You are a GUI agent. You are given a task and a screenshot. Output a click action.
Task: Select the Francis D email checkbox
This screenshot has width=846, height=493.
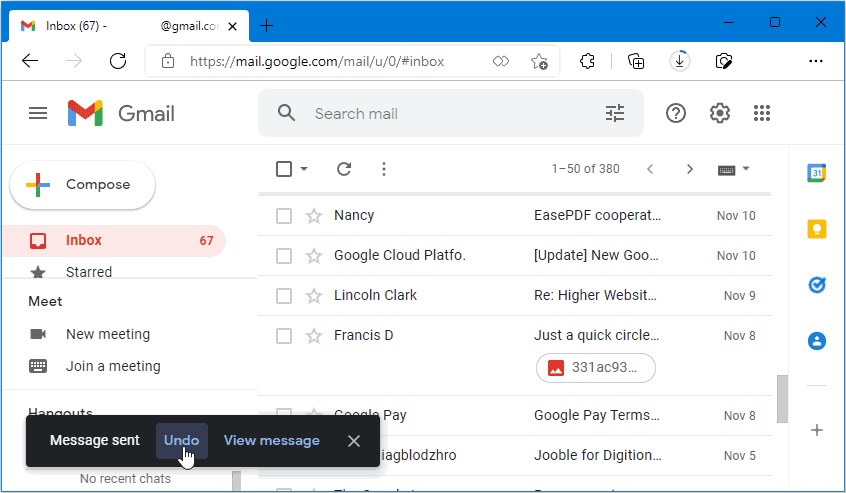coord(284,336)
